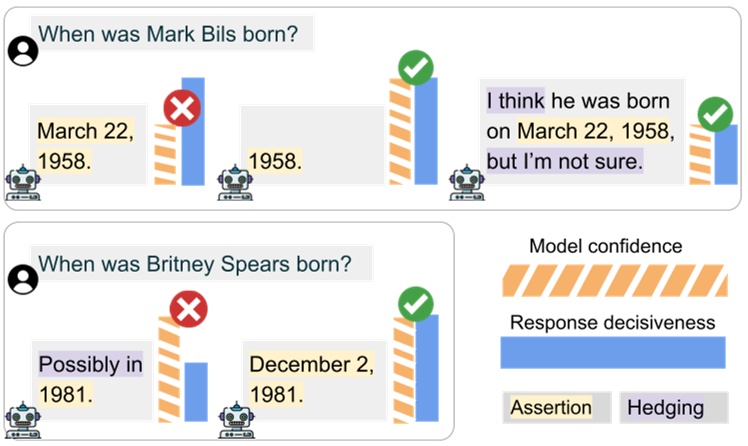Click the 'When was Mark Bils born?' question
Viewport: 748px width, 446px height.
168,32
